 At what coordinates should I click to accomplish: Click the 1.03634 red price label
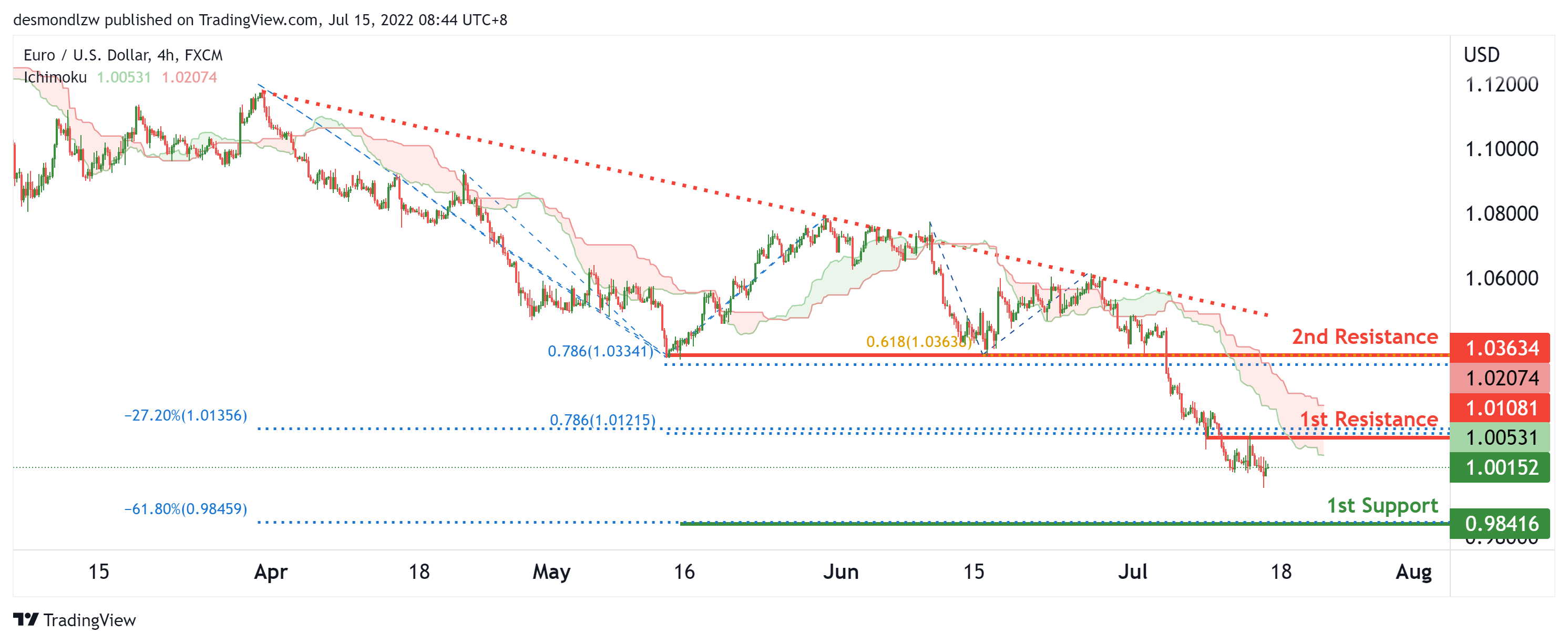click(1500, 348)
